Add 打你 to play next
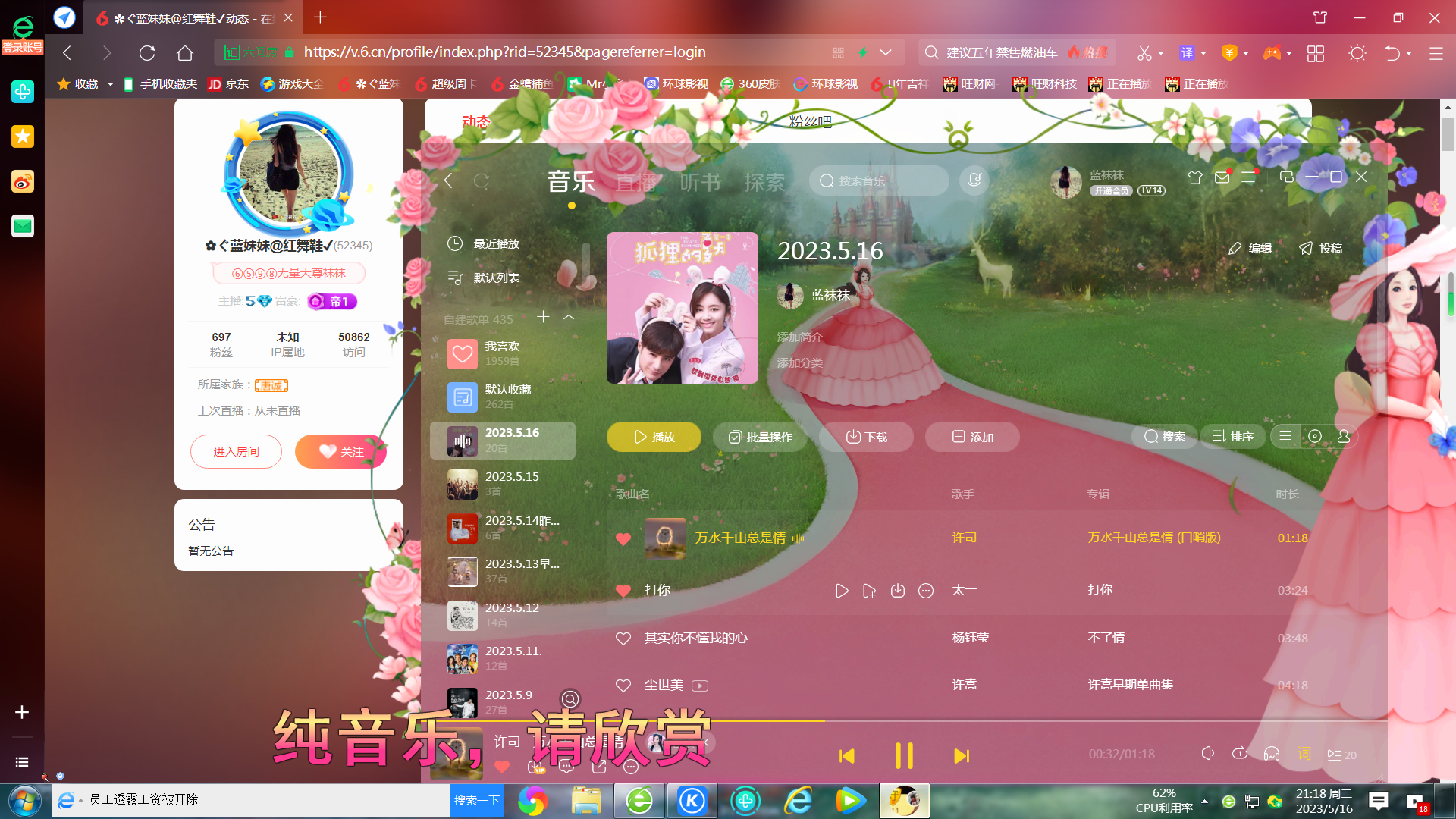 (870, 591)
